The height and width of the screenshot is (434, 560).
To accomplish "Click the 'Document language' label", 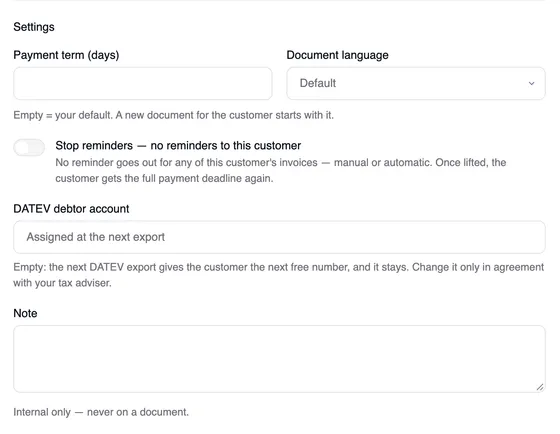I will pyautogui.click(x=338, y=55).
